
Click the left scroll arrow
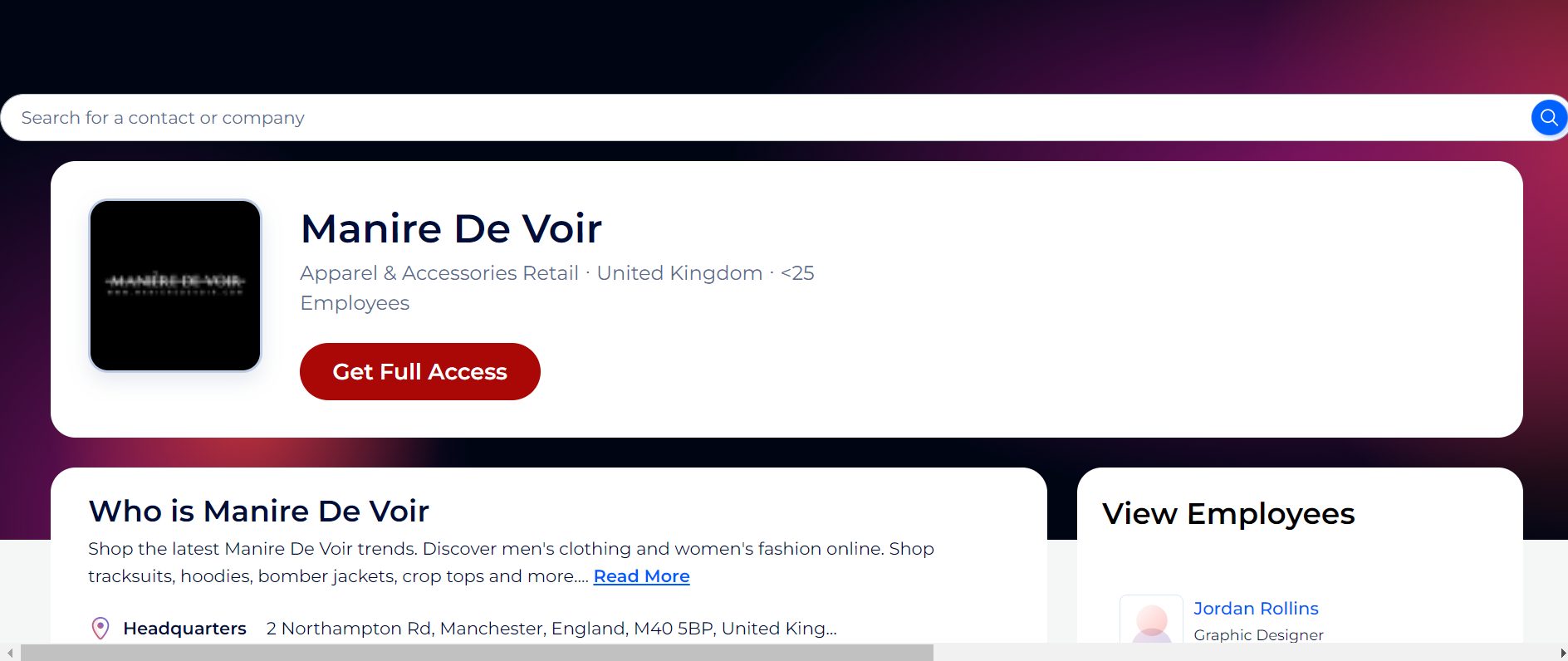(9, 653)
